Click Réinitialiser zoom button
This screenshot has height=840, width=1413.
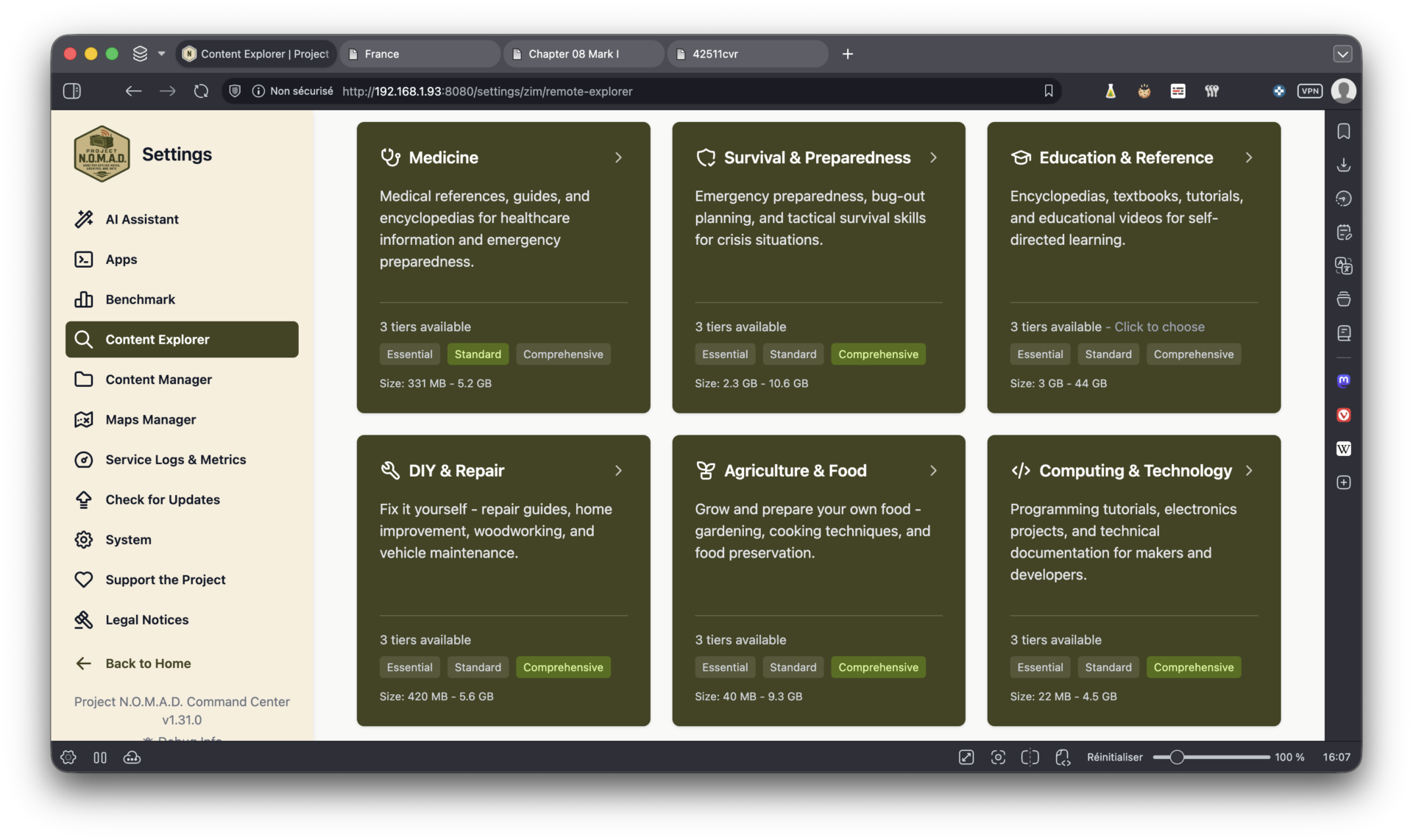[1114, 757]
